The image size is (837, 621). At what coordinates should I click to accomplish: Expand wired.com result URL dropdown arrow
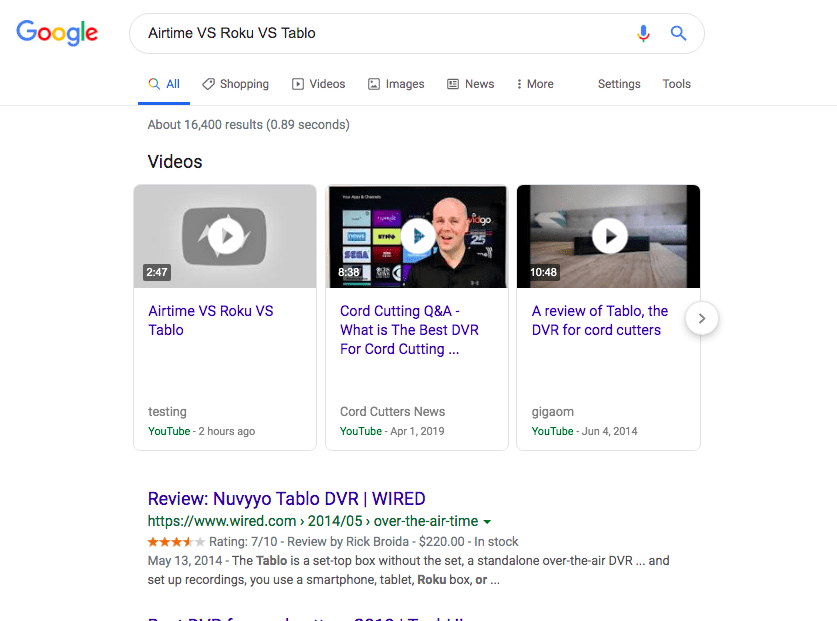tap(487, 522)
